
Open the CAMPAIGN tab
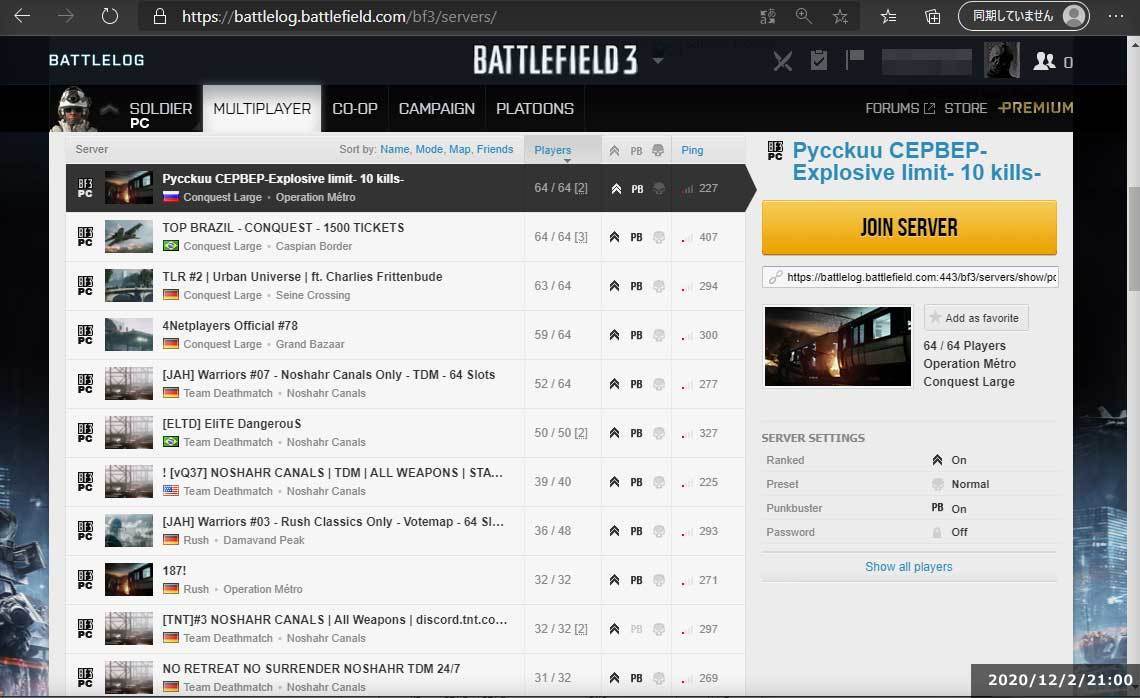pos(436,108)
